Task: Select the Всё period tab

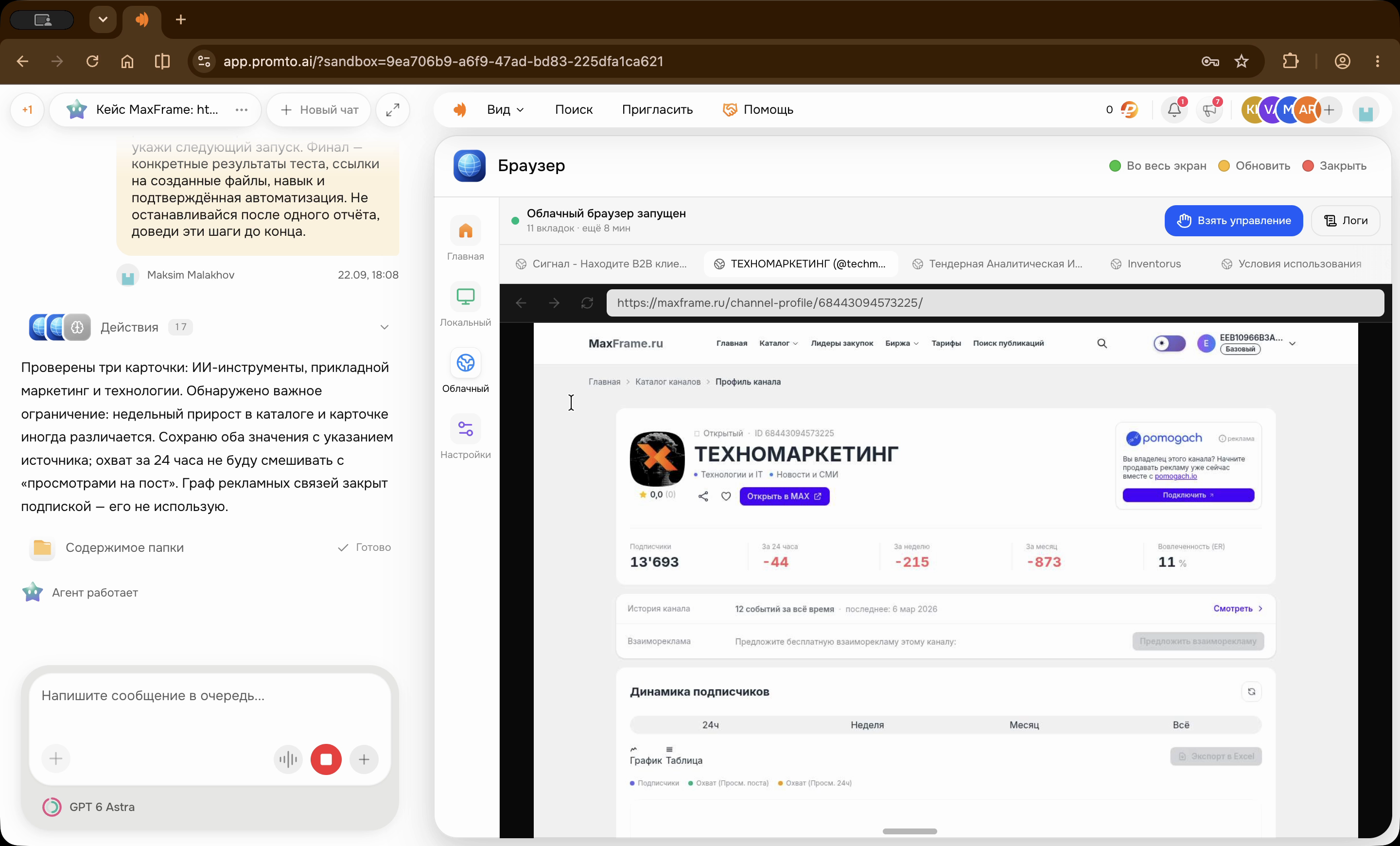Action: pos(1181,725)
